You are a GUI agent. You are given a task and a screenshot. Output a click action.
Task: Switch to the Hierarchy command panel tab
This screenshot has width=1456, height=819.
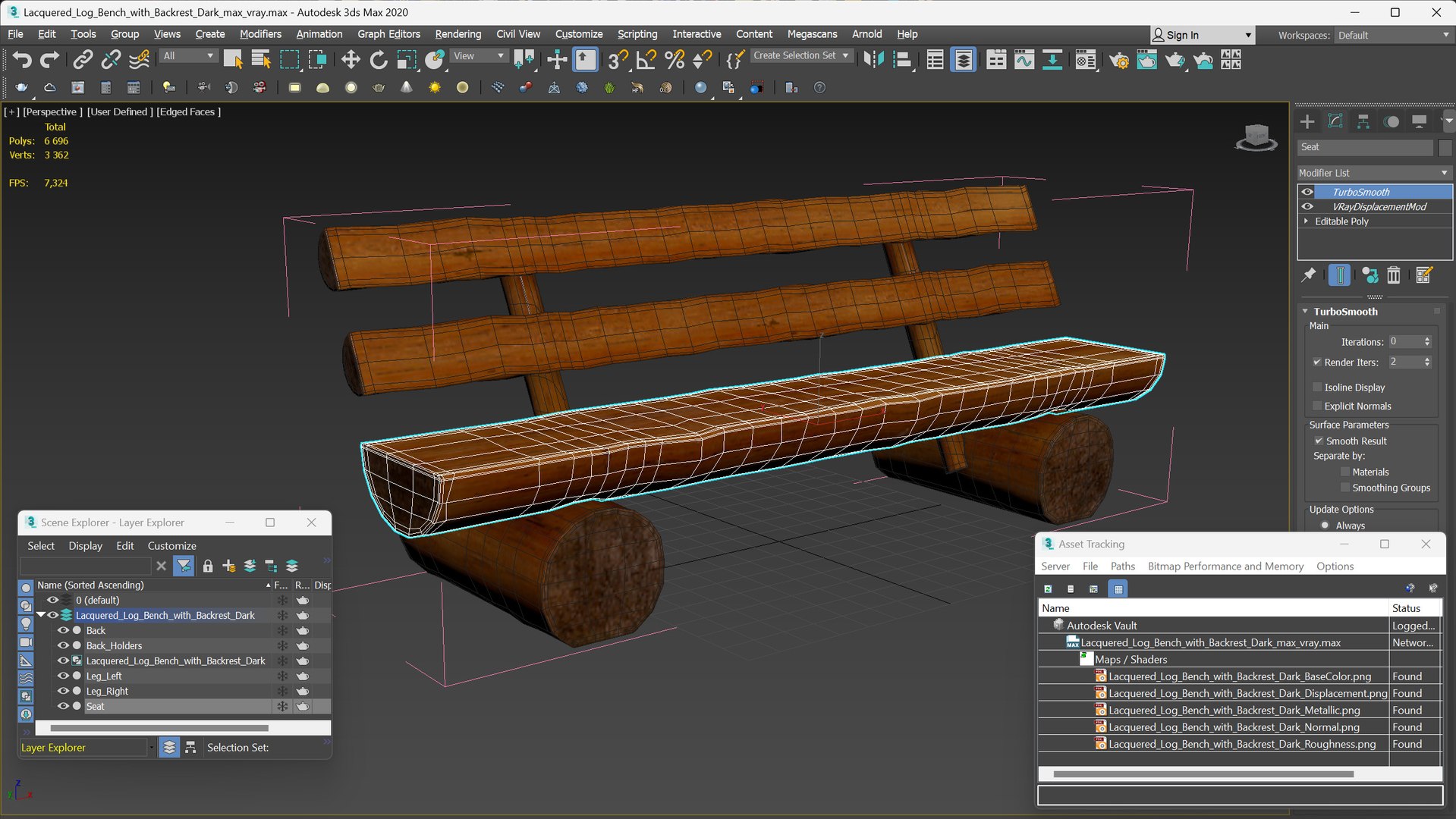click(1363, 121)
